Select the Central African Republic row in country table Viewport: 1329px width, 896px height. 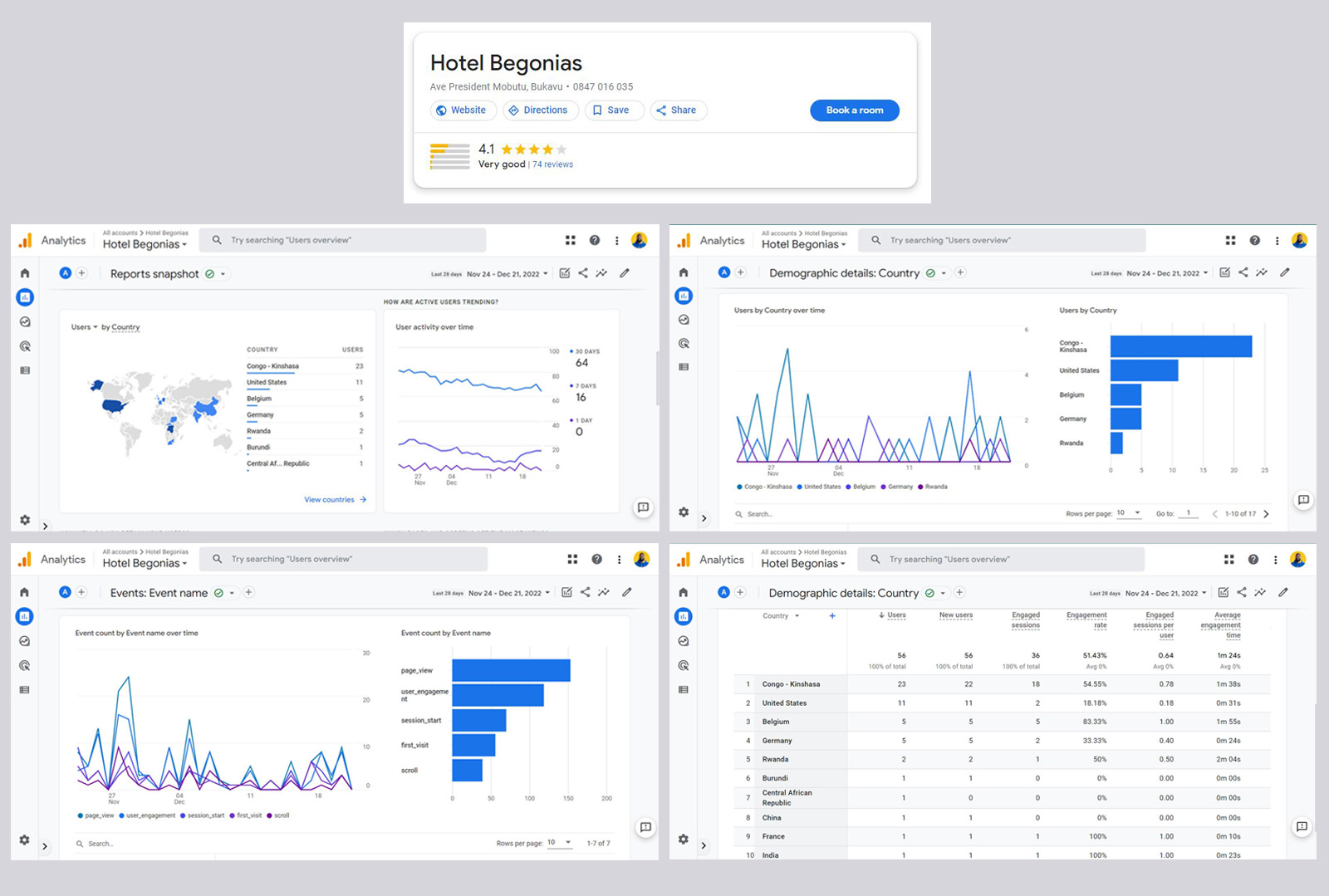point(1002,797)
